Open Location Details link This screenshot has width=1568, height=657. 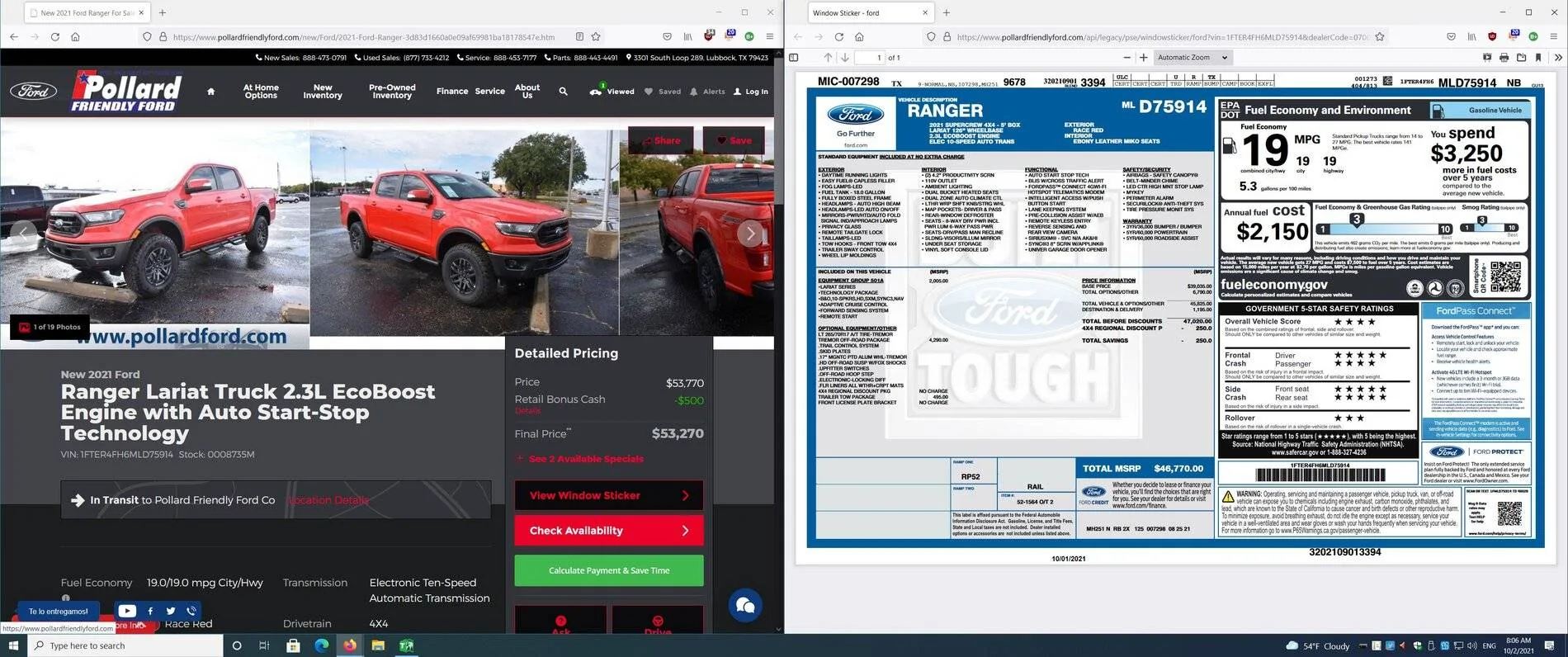328,500
